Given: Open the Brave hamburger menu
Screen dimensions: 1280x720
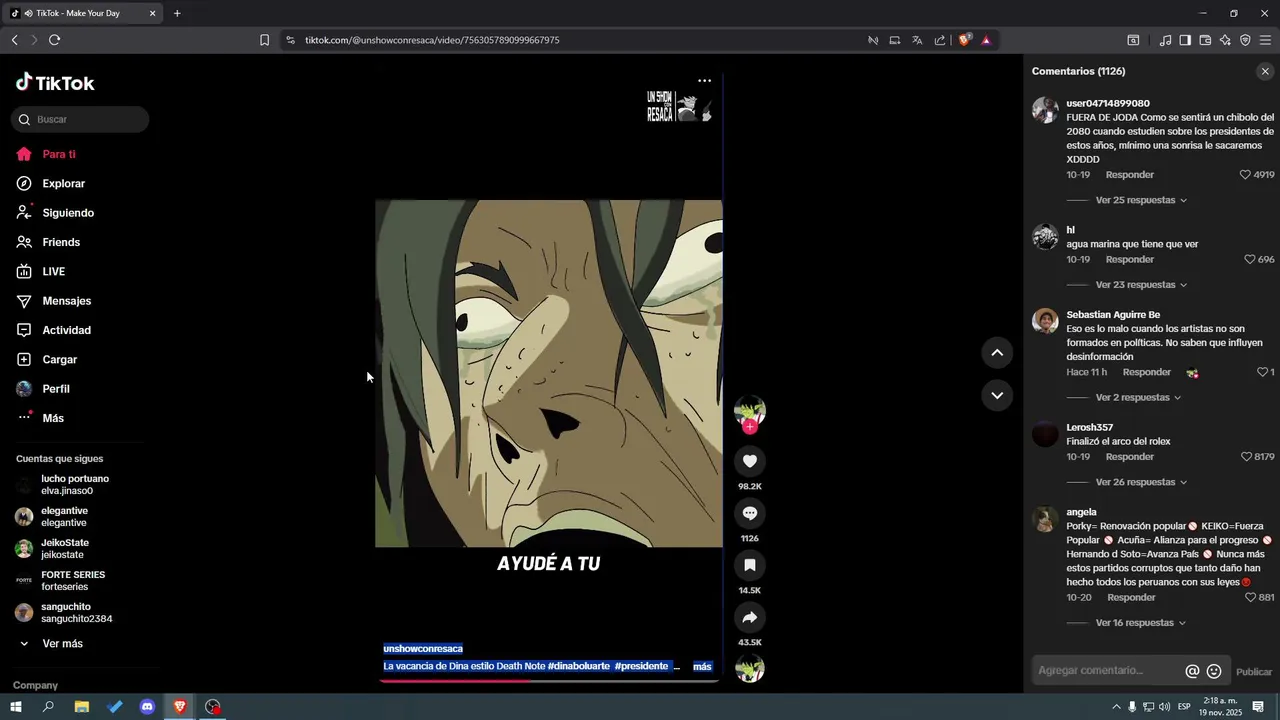Looking at the screenshot, I should [x=1265, y=40].
